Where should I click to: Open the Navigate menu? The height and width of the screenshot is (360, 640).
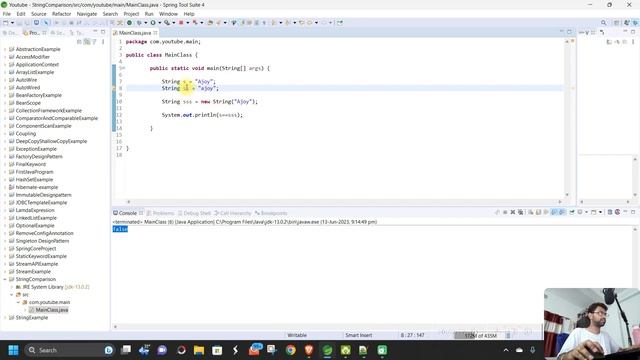point(87,14)
